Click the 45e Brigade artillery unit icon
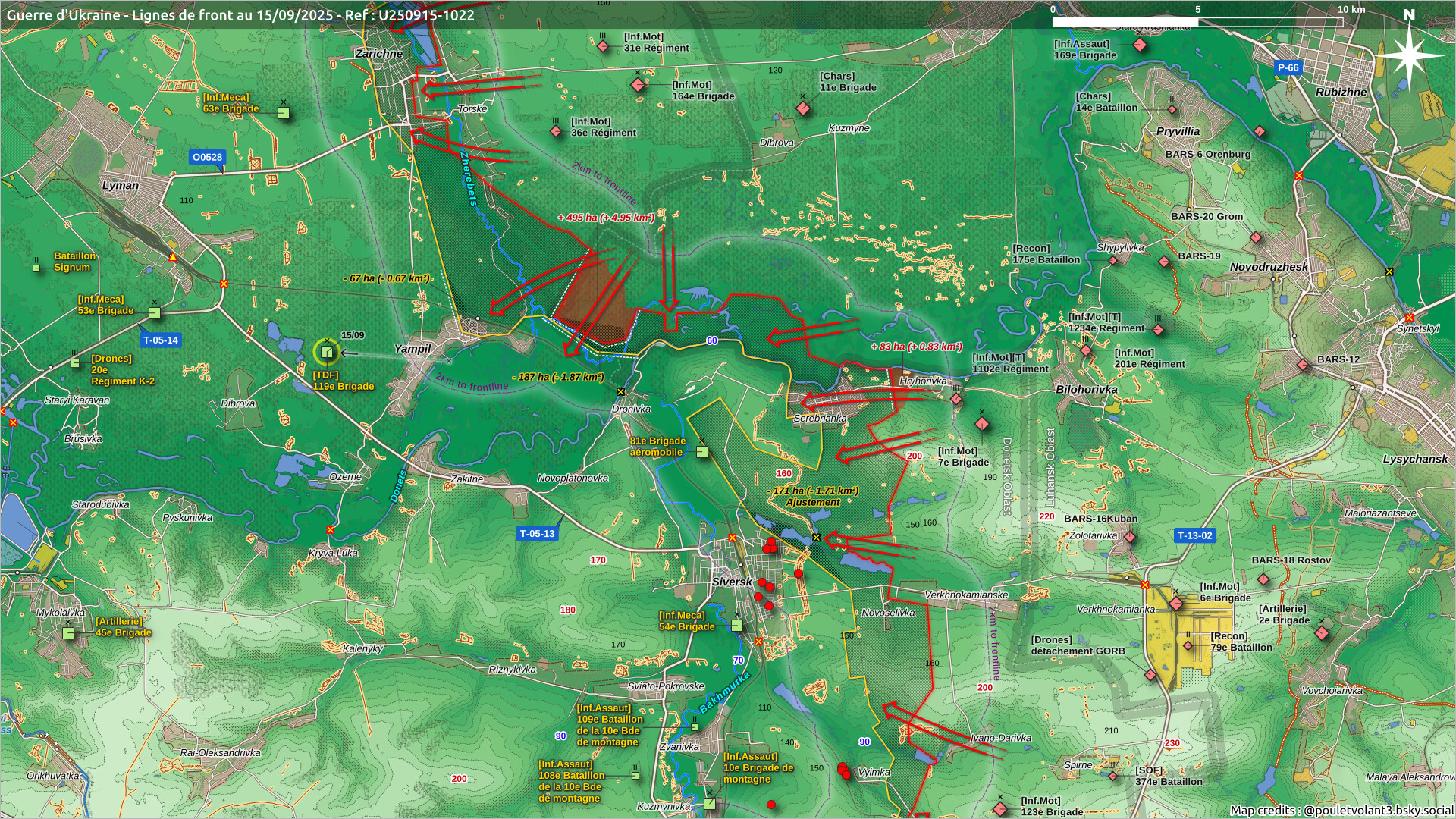 [68, 632]
